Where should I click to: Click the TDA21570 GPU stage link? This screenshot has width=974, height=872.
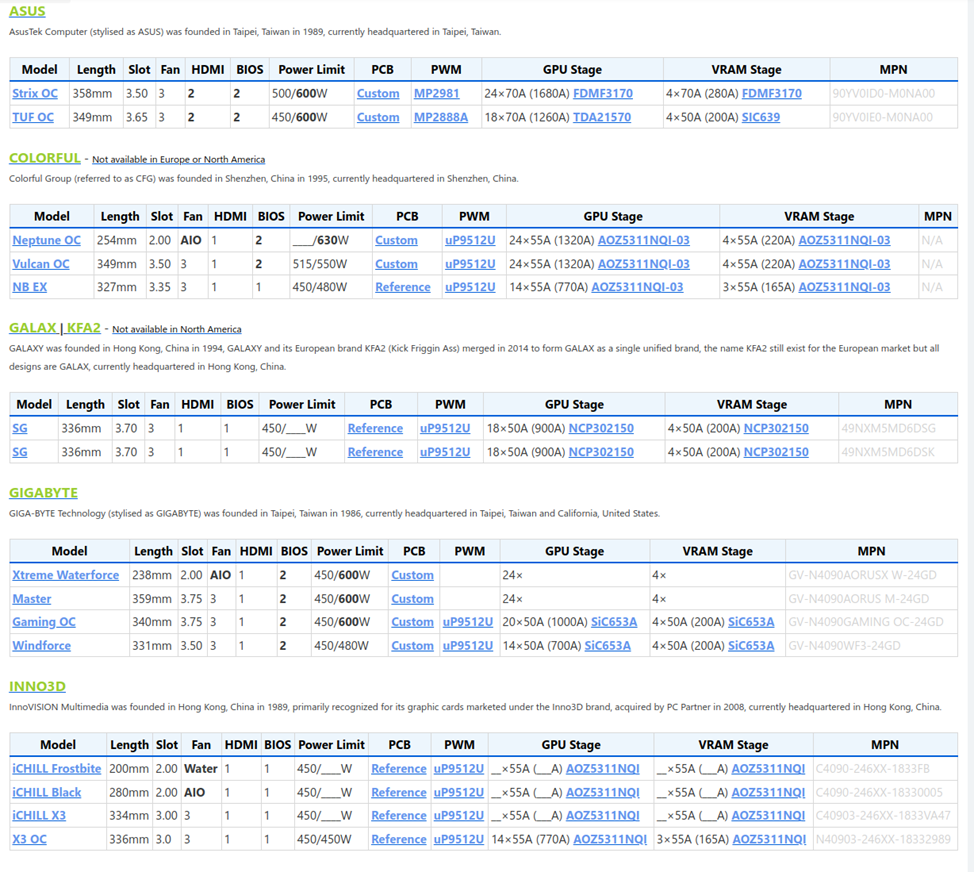602,117
